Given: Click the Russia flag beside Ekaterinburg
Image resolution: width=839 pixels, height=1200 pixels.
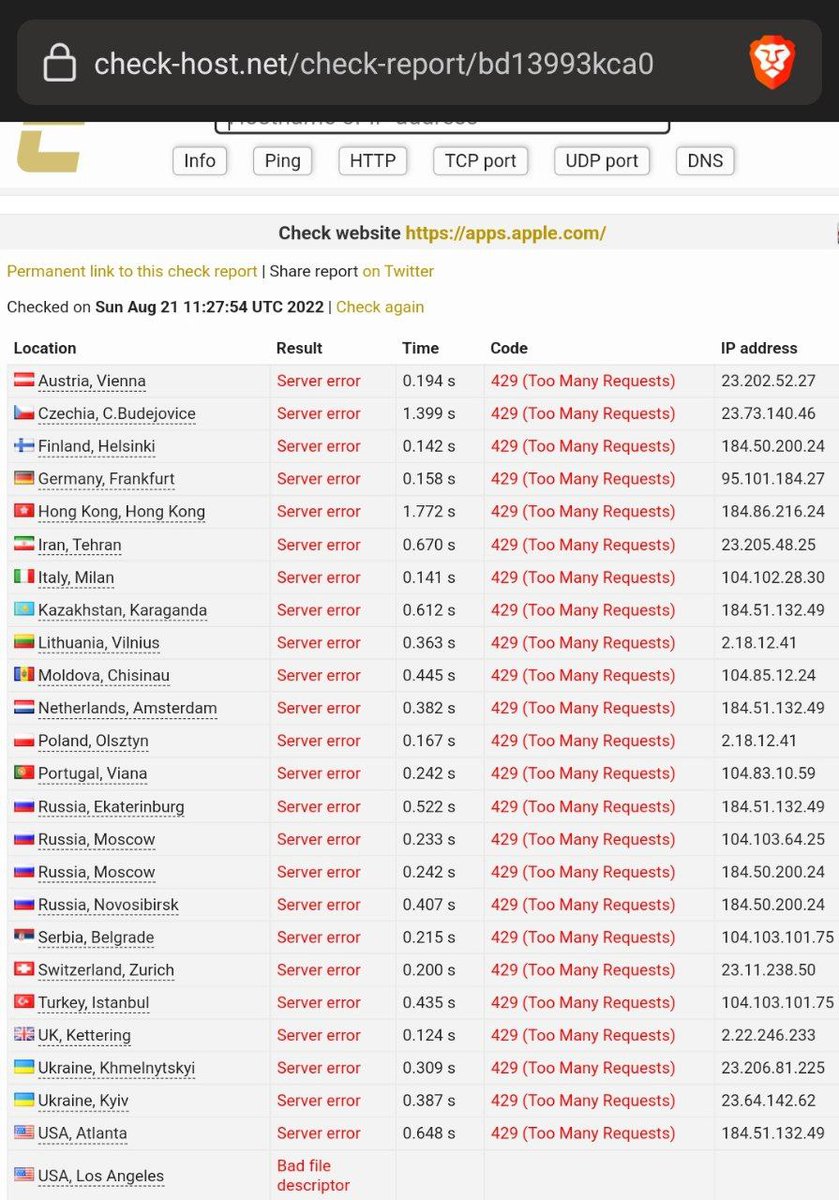Looking at the screenshot, I should click(24, 807).
